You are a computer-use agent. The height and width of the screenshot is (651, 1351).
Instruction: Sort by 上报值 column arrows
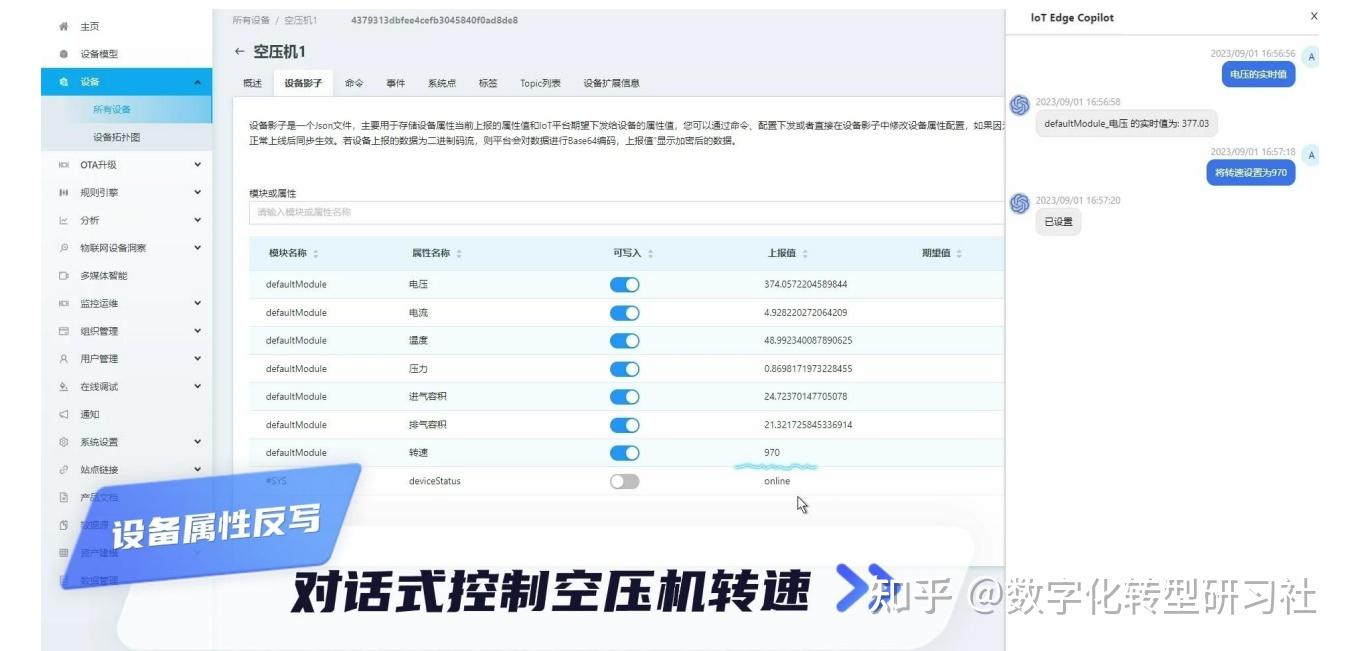(x=805, y=254)
